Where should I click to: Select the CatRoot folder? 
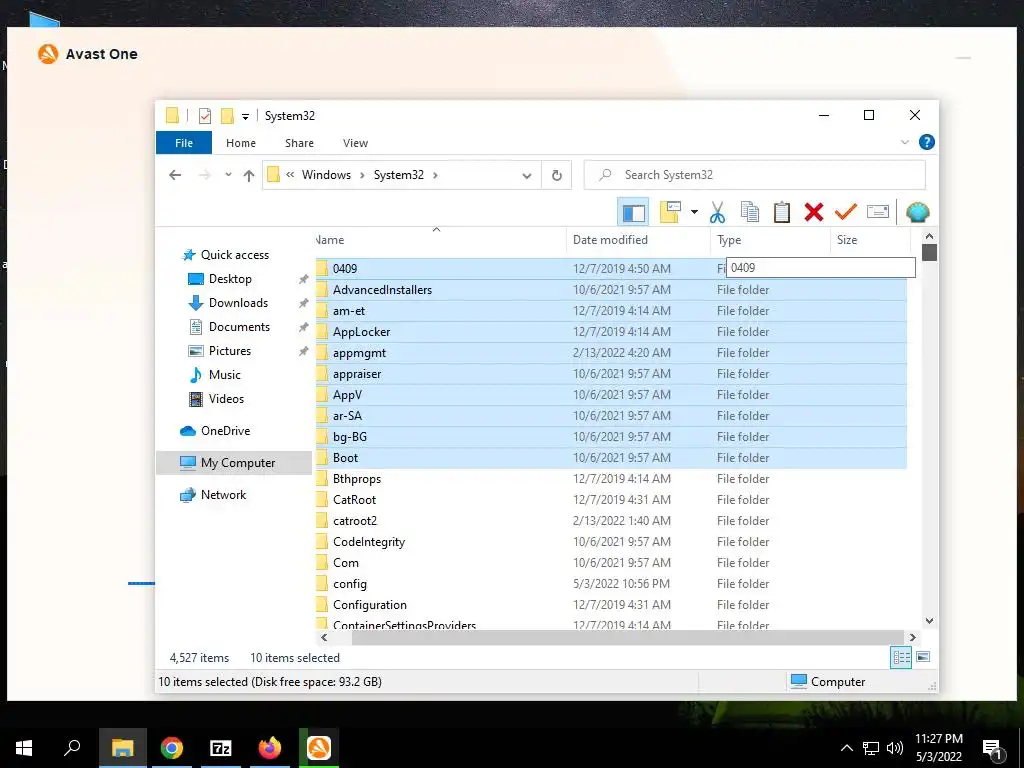[x=355, y=500]
